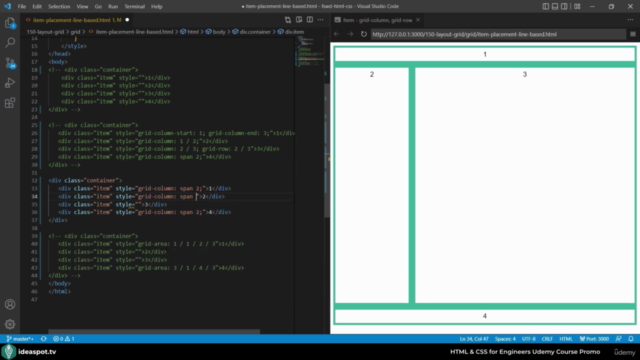Viewport: 640px width, 360px height.
Task: Click the browser preview back arrow
Action: coord(337,34)
